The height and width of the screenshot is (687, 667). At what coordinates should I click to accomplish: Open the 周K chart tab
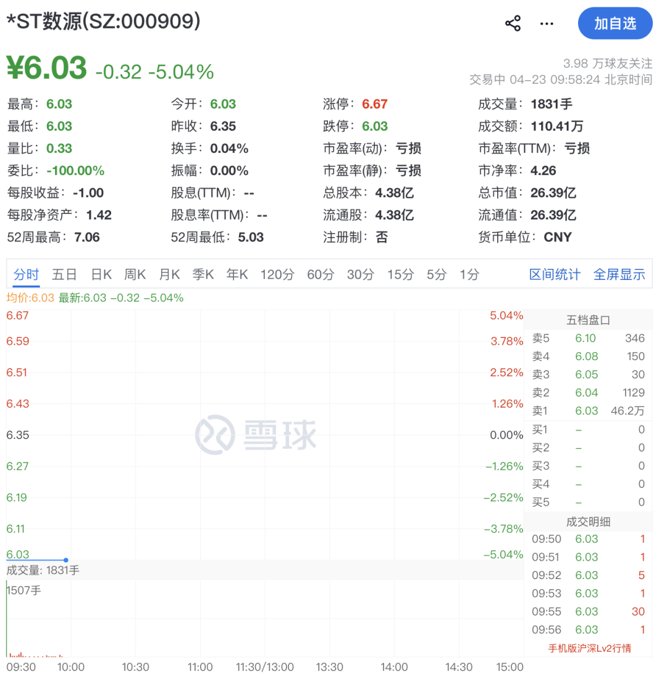point(135,274)
